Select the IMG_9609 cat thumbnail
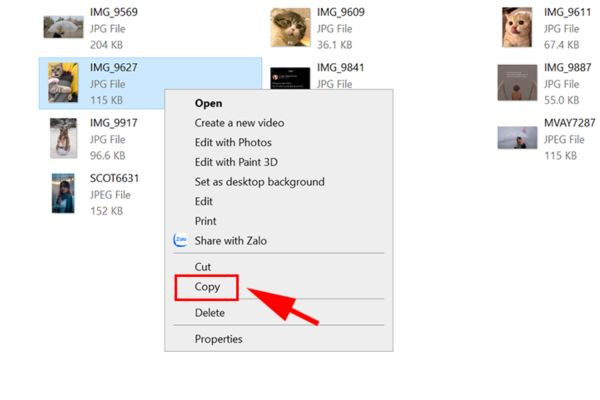This screenshot has height=400, width=600. [x=290, y=28]
